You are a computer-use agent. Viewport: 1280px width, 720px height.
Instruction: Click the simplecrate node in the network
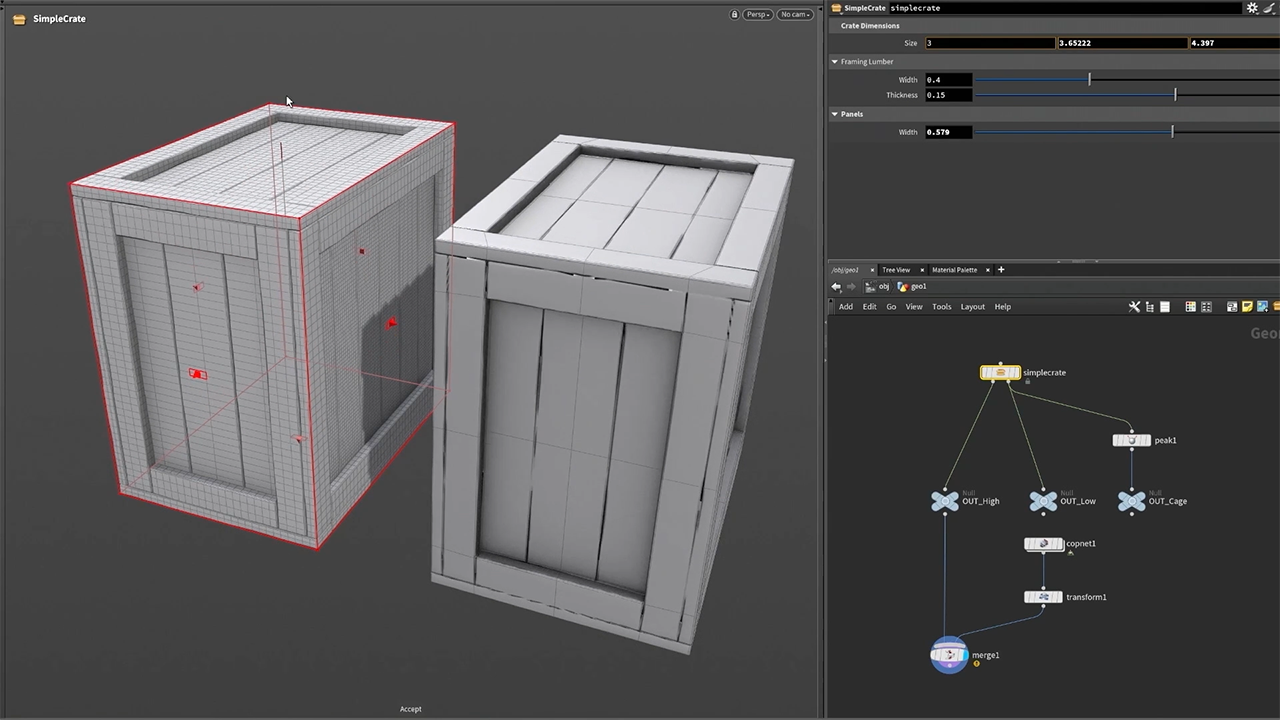(1000, 373)
